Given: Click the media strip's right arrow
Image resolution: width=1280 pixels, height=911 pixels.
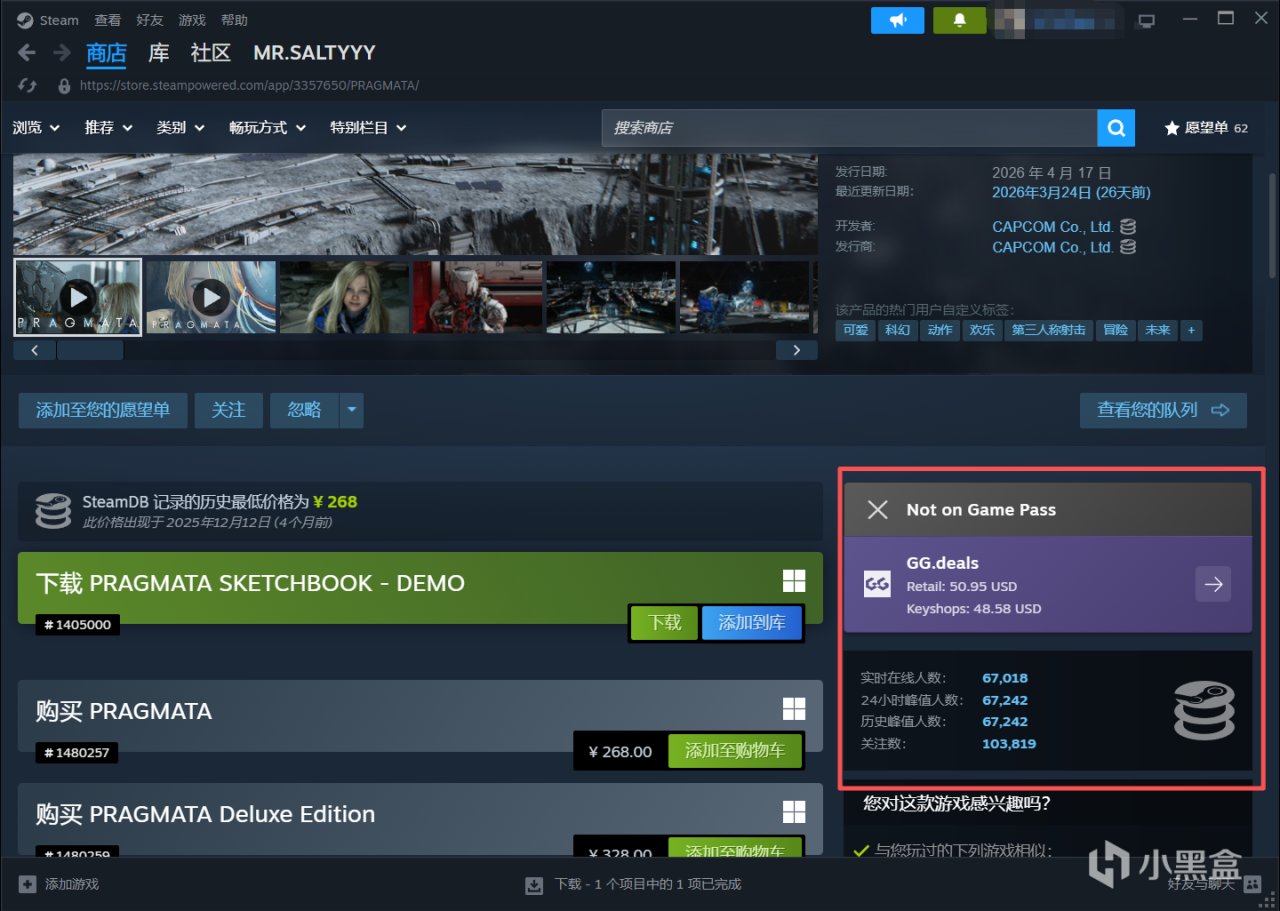Looking at the screenshot, I should [x=797, y=350].
